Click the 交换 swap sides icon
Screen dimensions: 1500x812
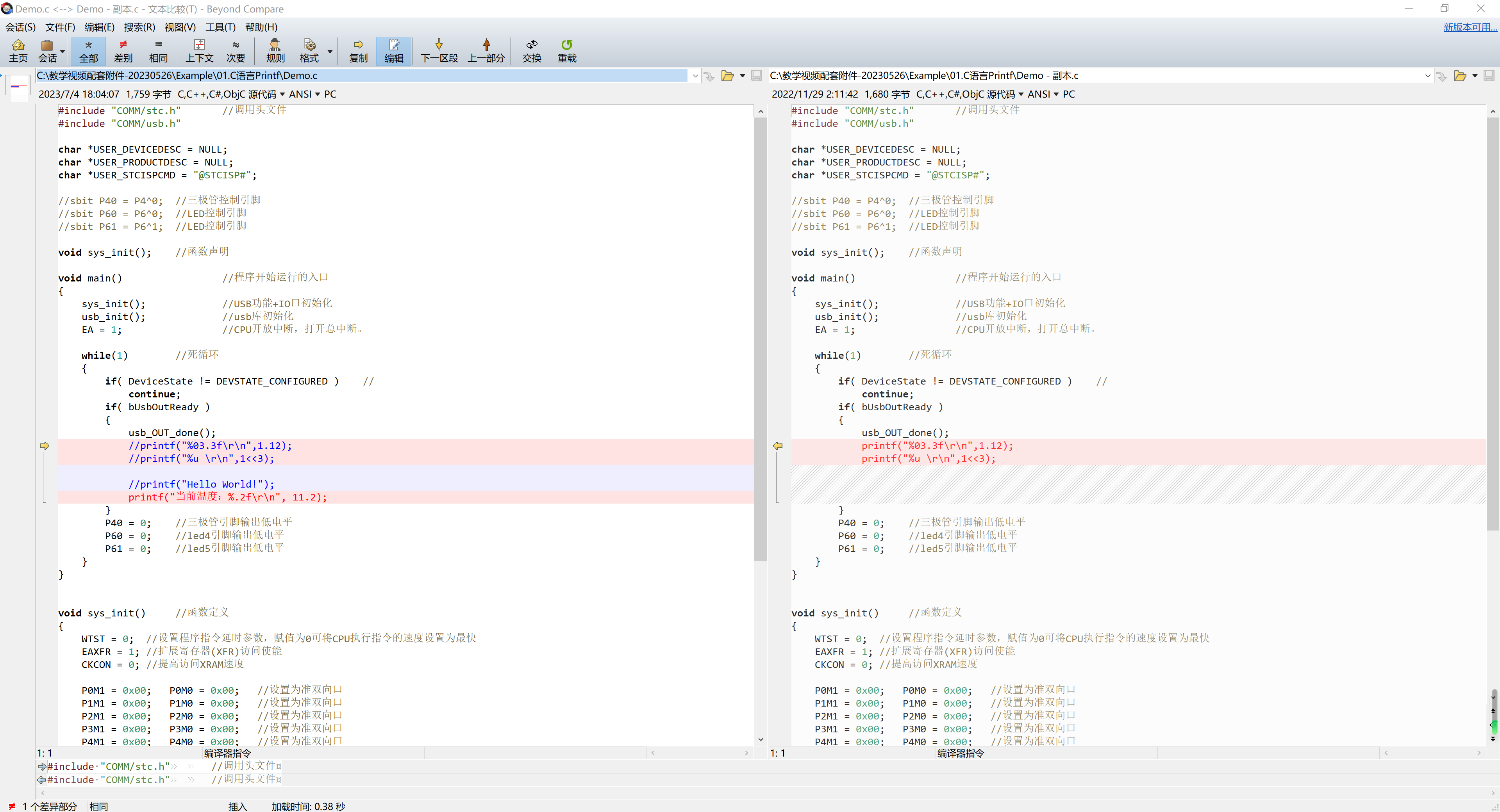532,51
